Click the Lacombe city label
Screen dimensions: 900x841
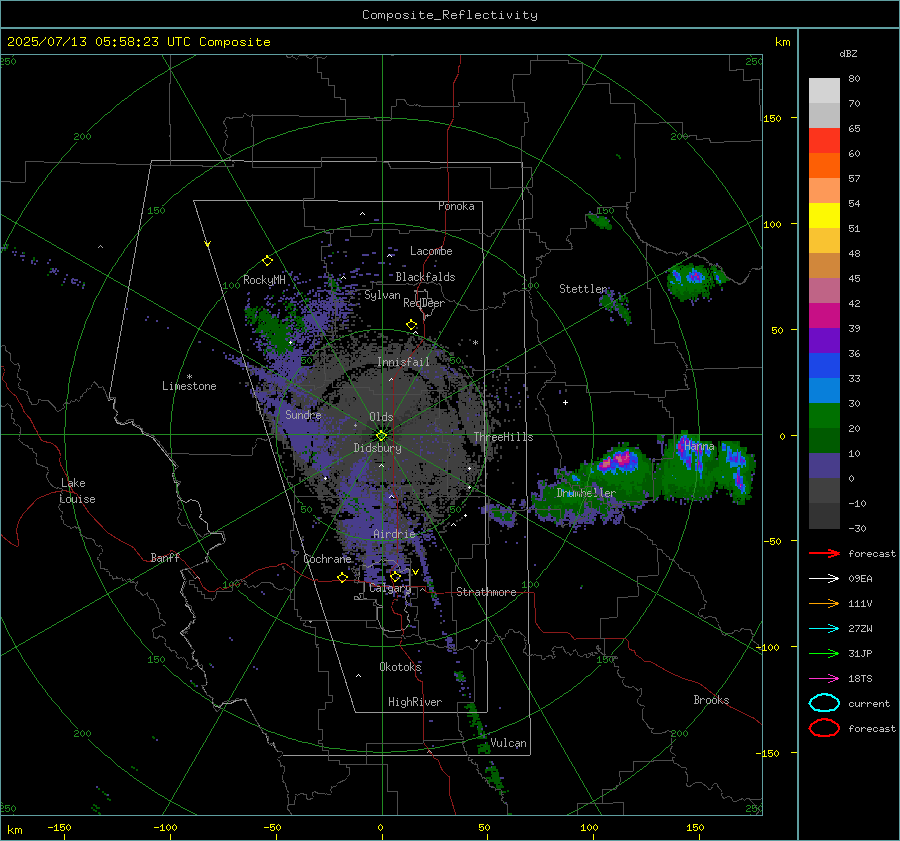431,251
